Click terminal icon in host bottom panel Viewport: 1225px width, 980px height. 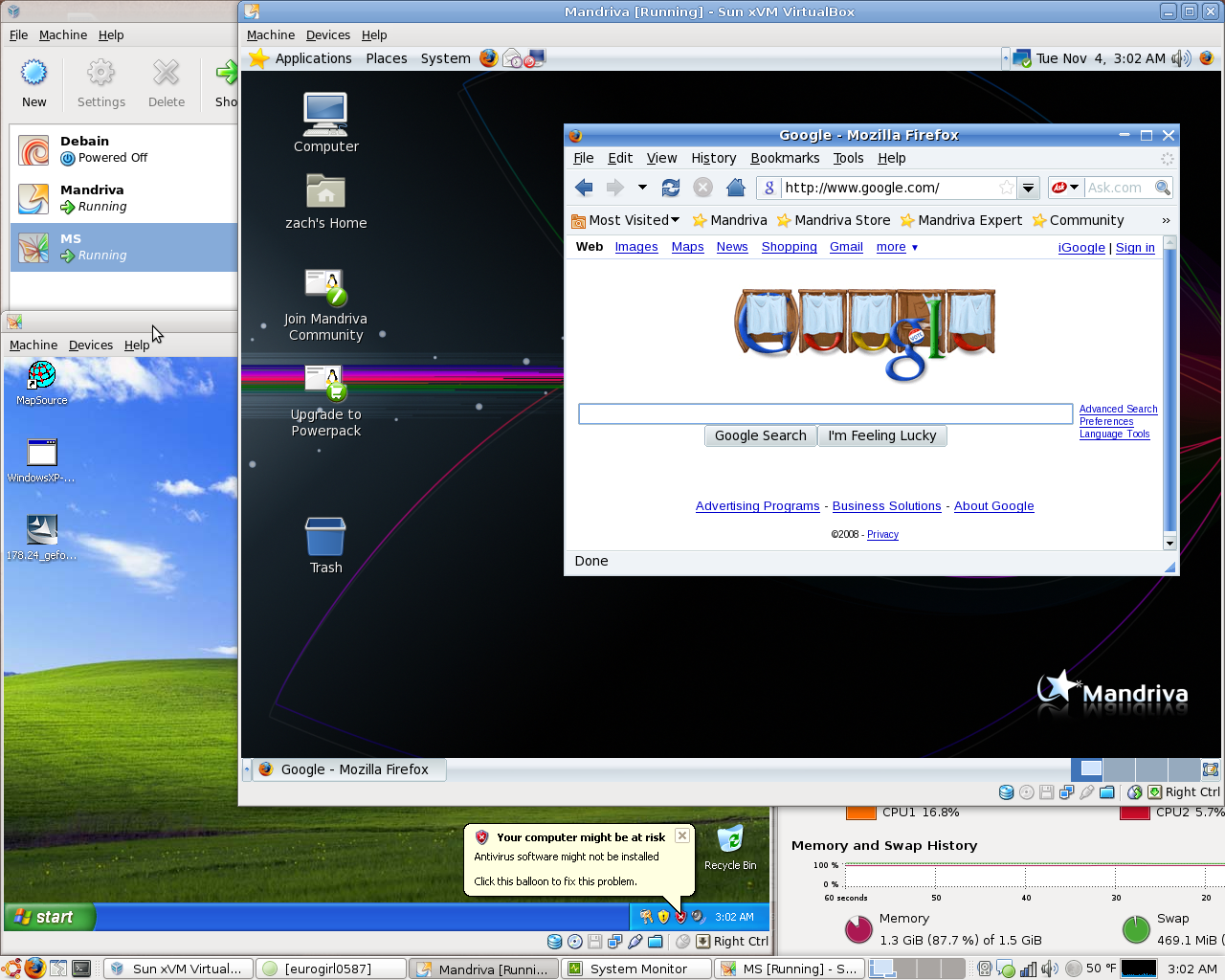coord(81,968)
